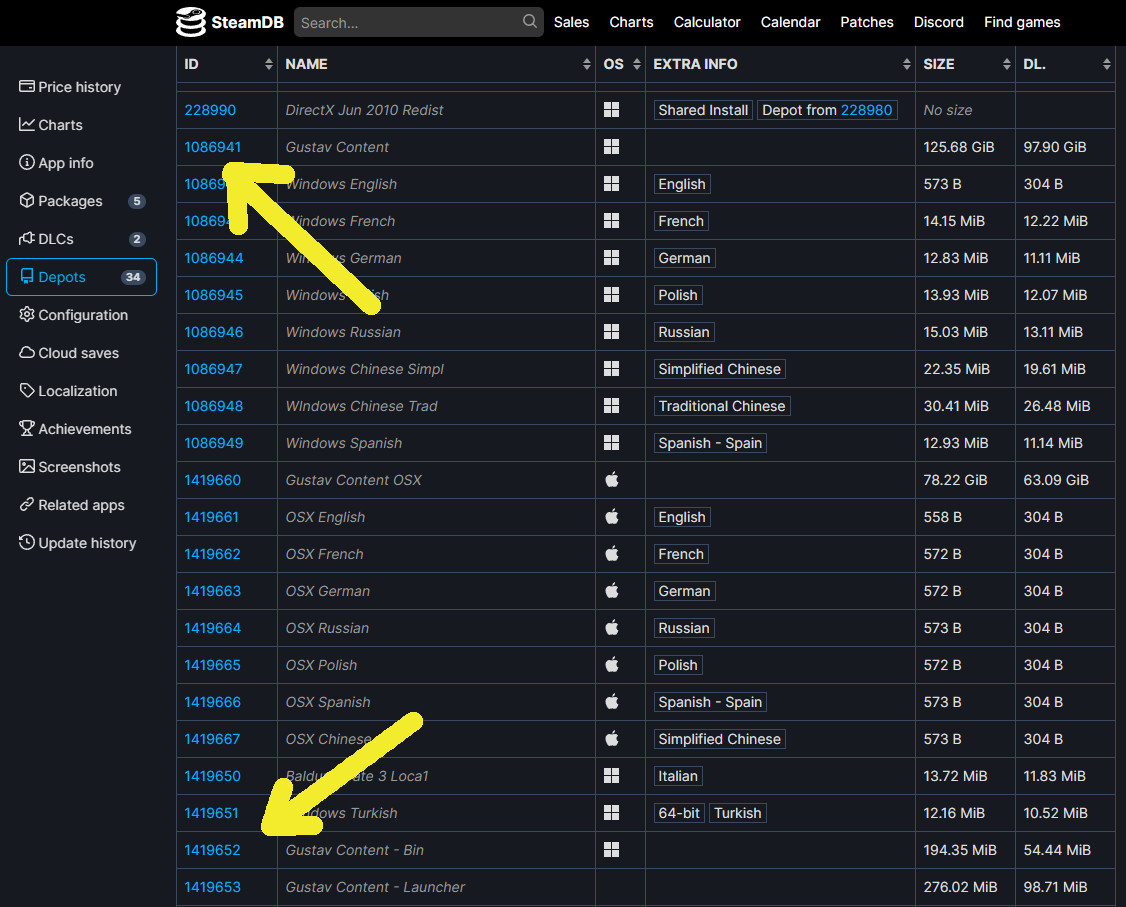Open depot ID 1419652 link
The width and height of the screenshot is (1126, 907).
pos(212,850)
